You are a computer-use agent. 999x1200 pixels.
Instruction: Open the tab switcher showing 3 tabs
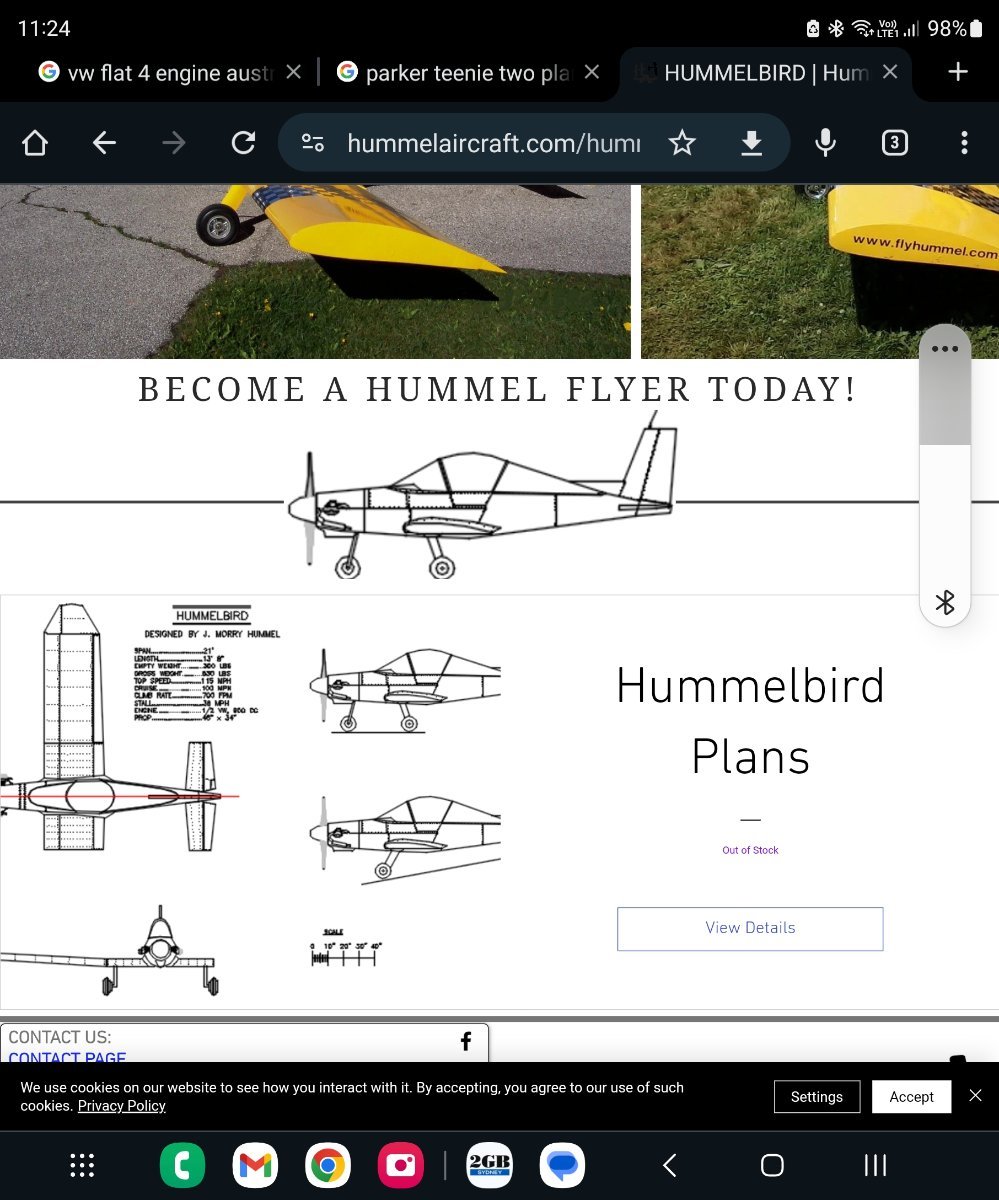[894, 143]
